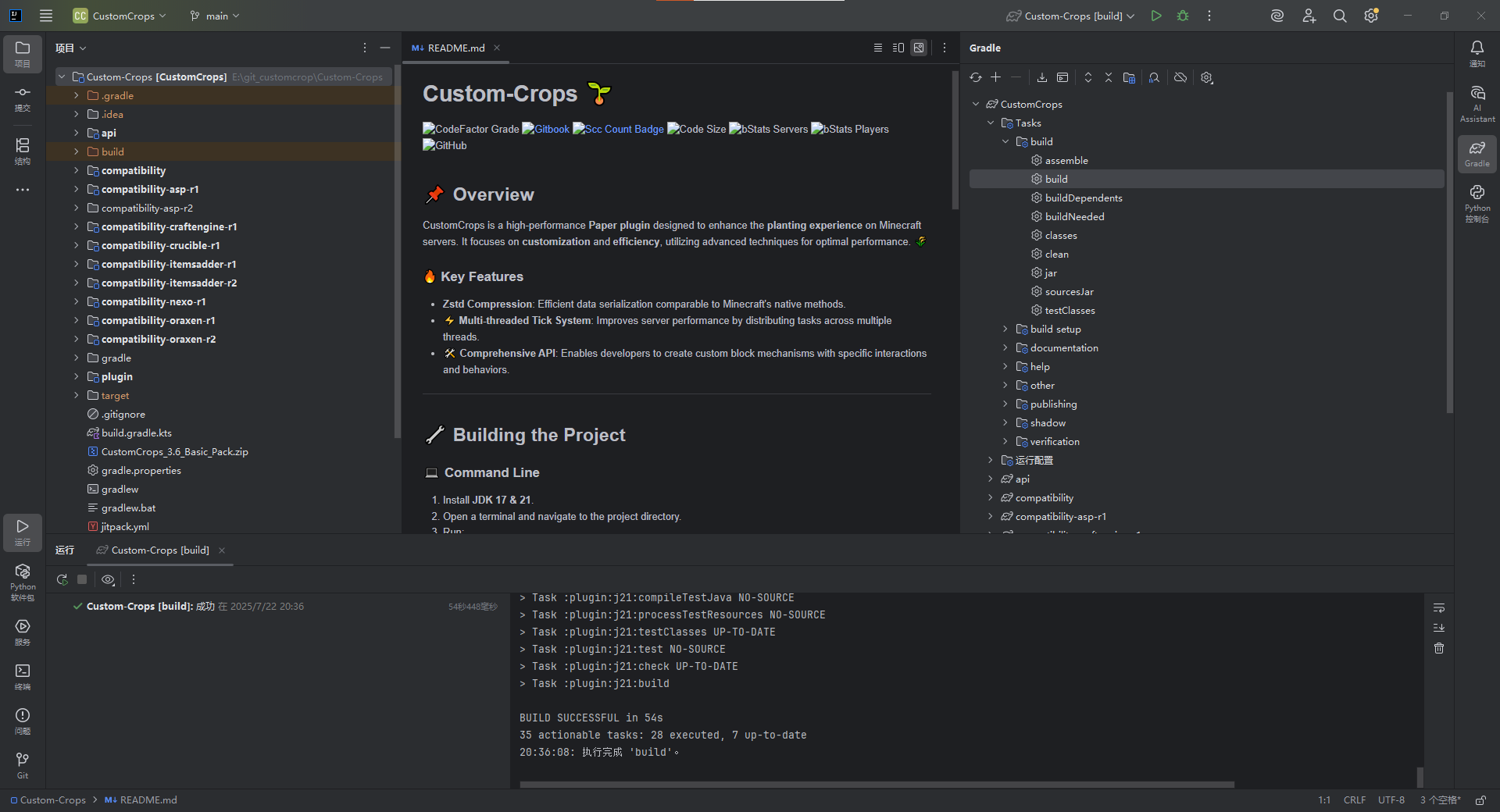The height and width of the screenshot is (812, 1500).
Task: Clear the run console with trash icon
Action: click(x=1439, y=648)
